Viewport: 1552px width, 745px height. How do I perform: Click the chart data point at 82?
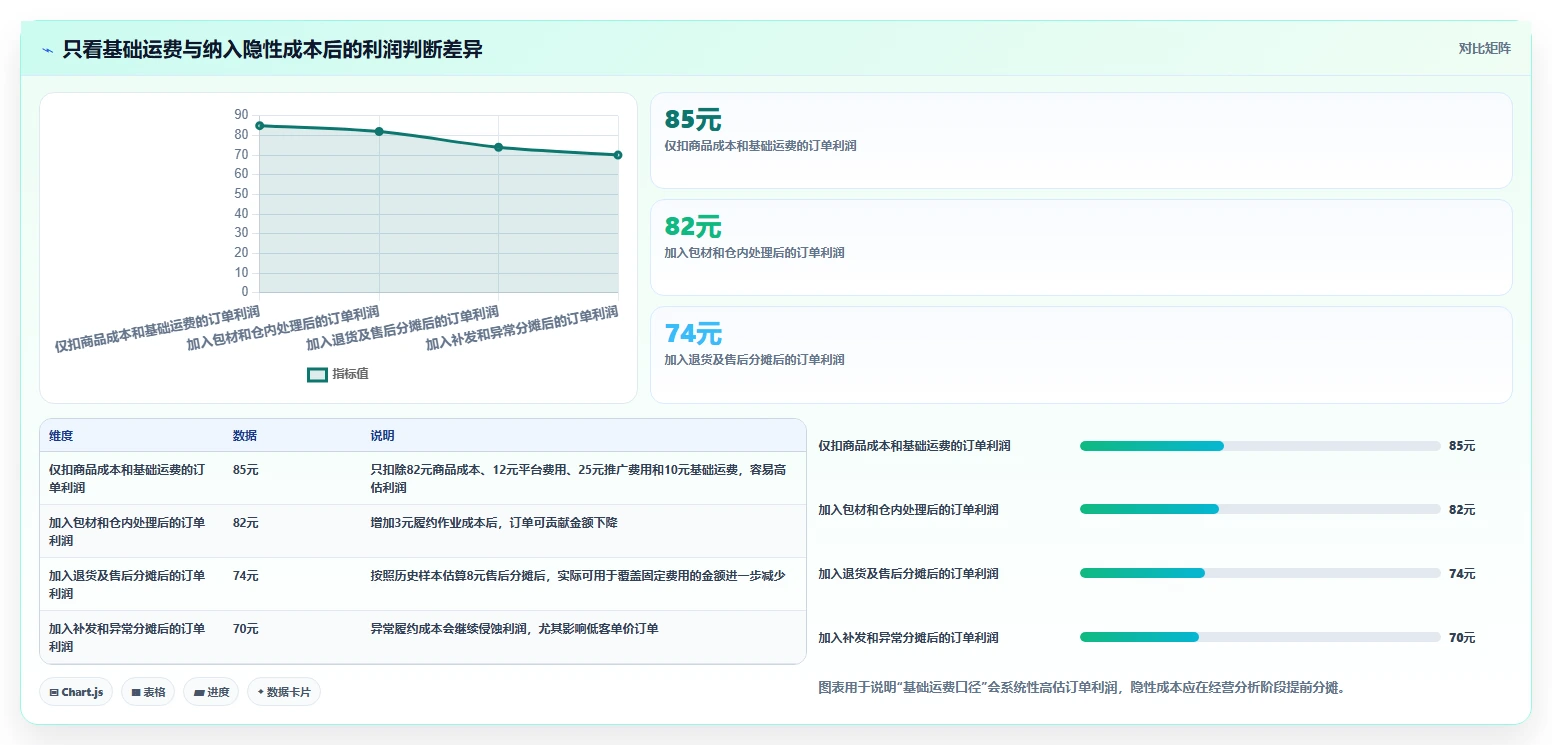click(379, 131)
